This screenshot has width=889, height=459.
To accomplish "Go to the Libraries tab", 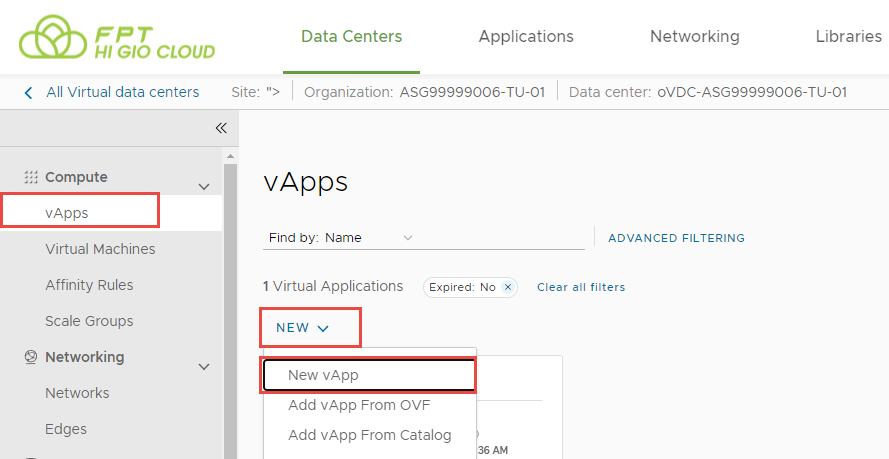I will (x=848, y=37).
